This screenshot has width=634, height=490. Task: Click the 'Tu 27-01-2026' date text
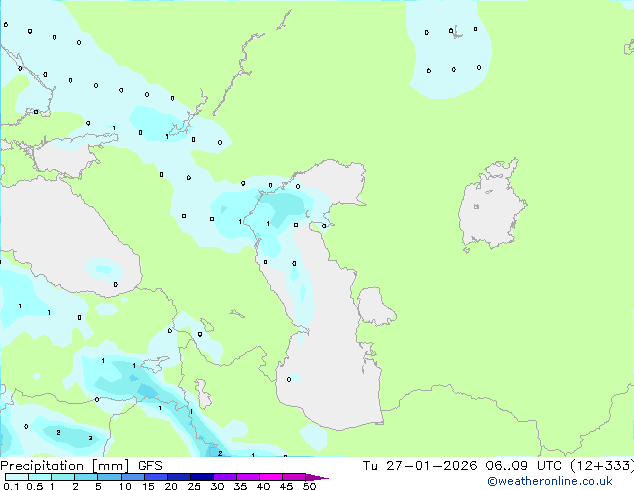(420, 466)
